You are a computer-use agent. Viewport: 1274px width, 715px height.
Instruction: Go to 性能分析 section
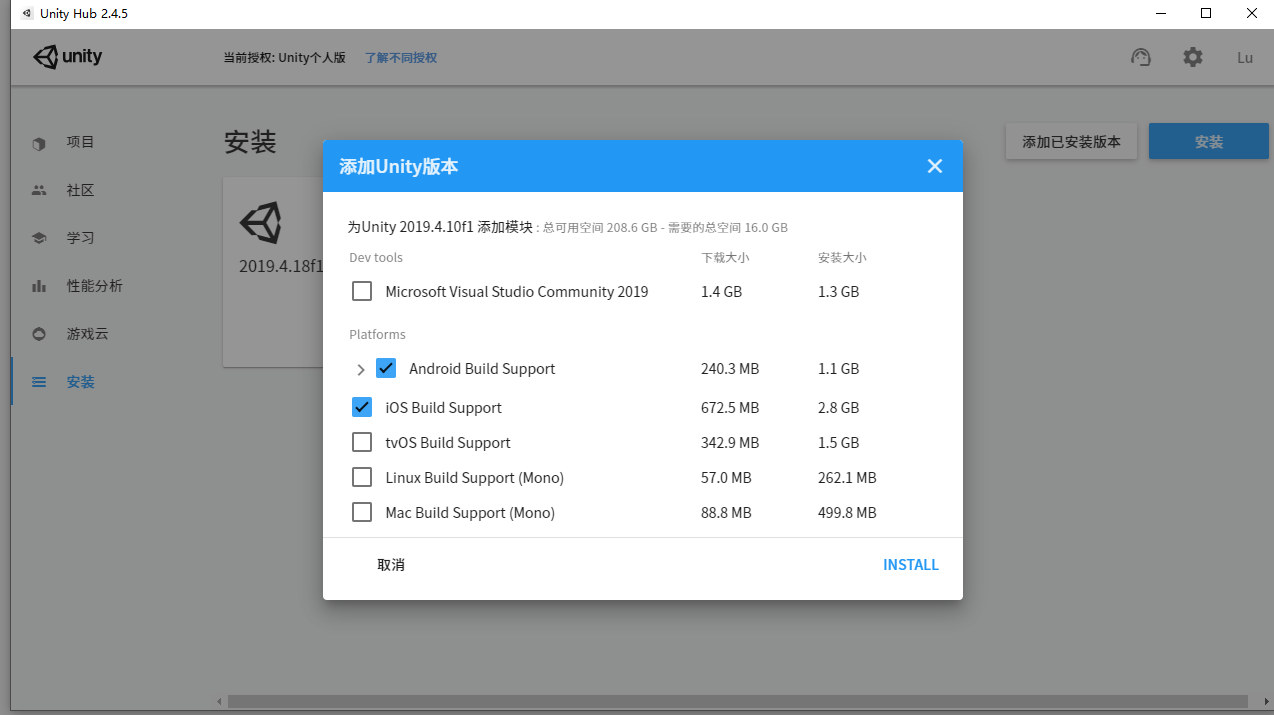(95, 286)
